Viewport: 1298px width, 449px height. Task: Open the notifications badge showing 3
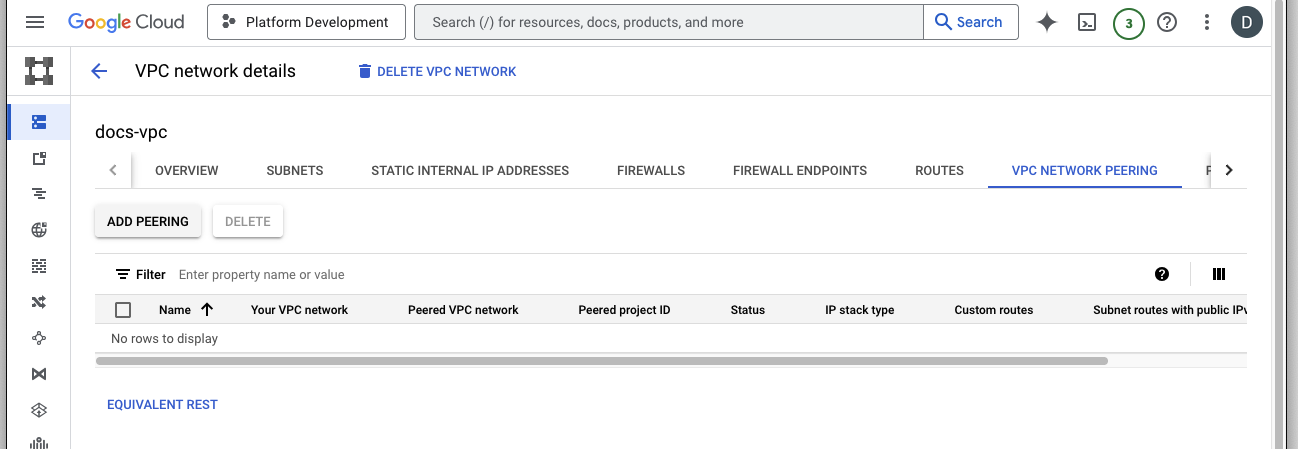coord(1128,22)
